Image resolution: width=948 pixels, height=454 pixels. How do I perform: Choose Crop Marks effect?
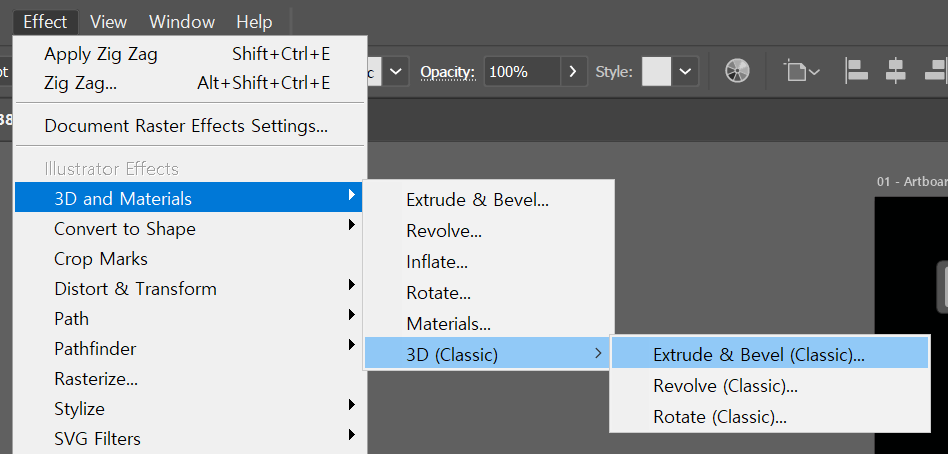(x=190, y=259)
